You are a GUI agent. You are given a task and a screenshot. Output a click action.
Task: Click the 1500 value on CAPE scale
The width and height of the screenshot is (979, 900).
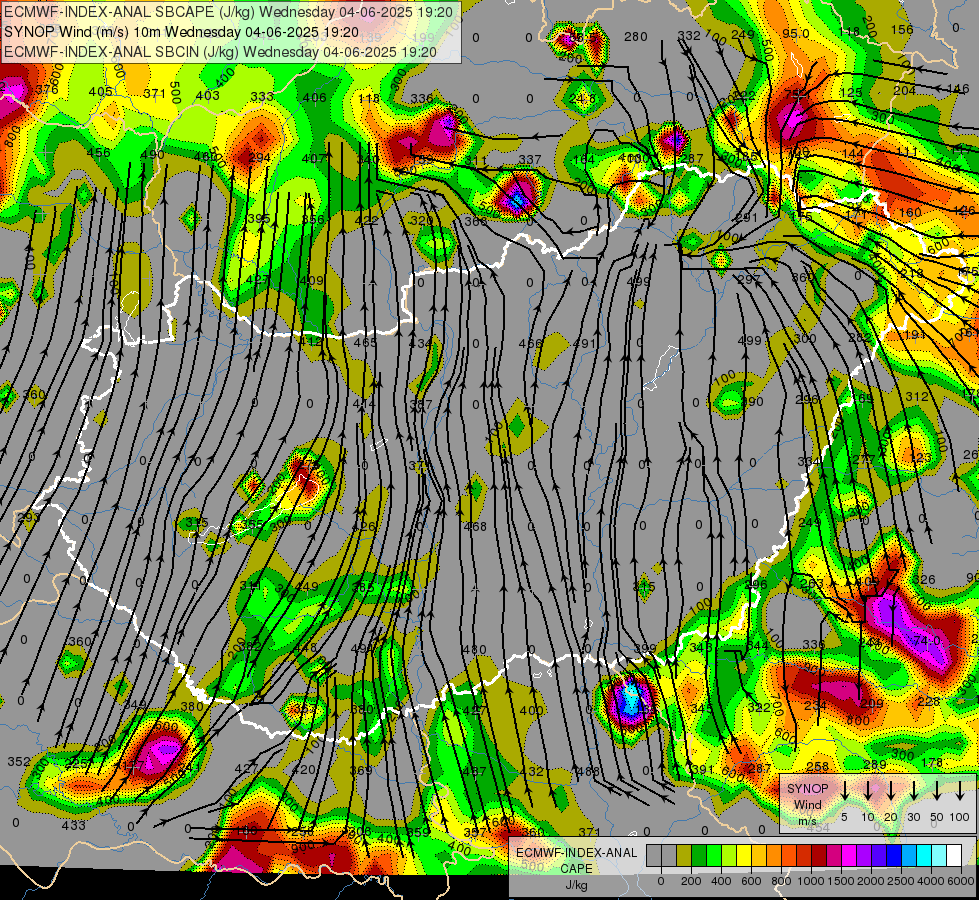click(841, 881)
